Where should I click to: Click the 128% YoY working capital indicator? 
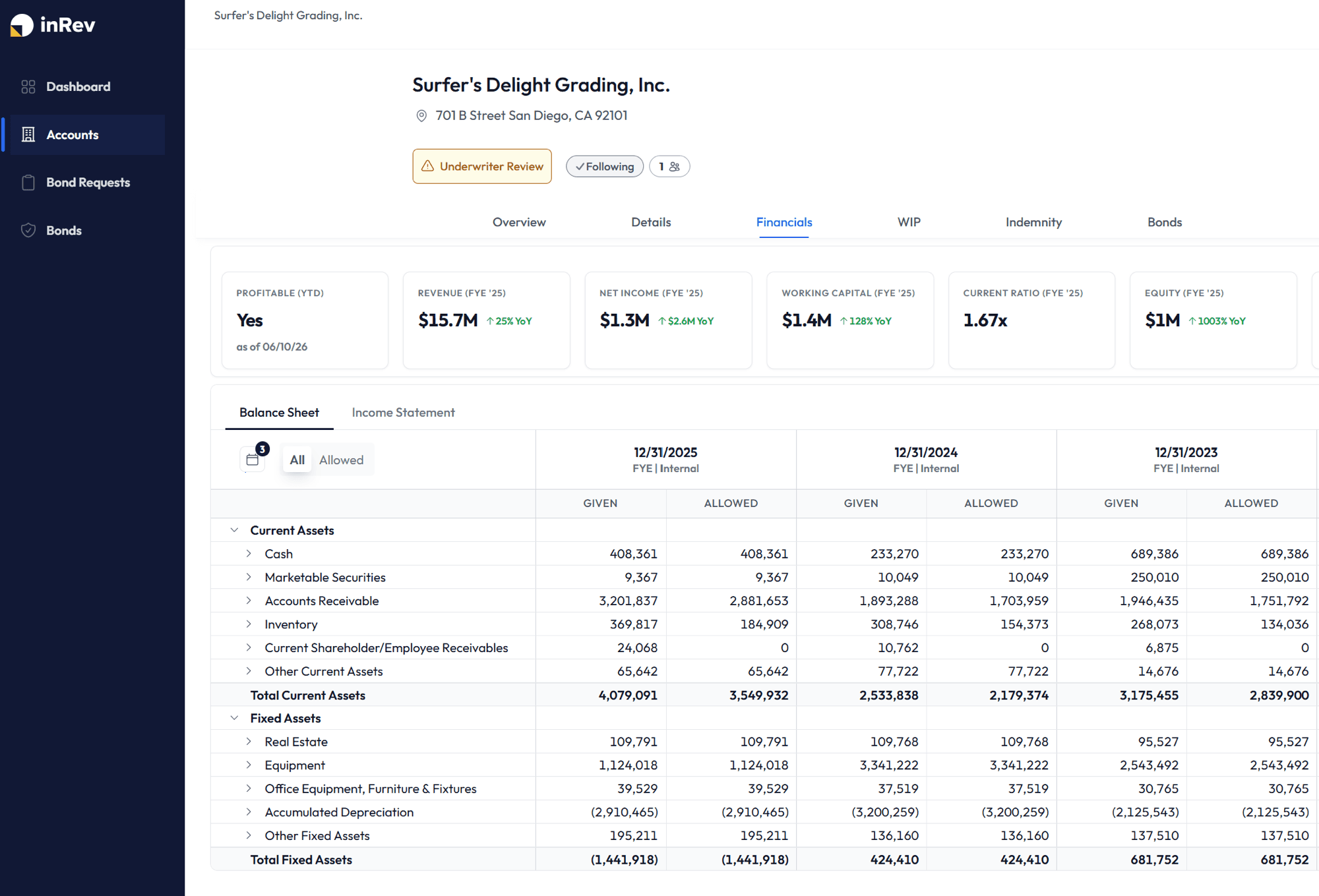tap(865, 321)
